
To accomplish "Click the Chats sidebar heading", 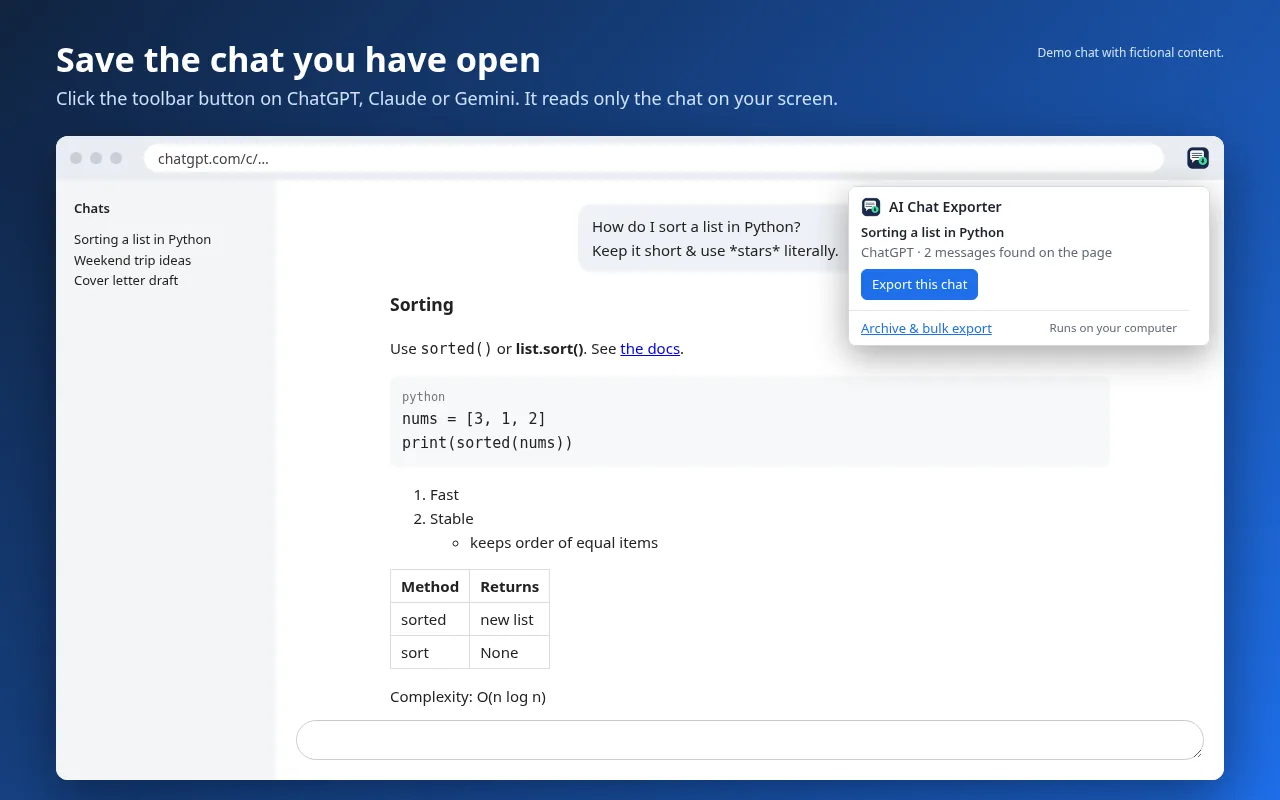I will [92, 209].
